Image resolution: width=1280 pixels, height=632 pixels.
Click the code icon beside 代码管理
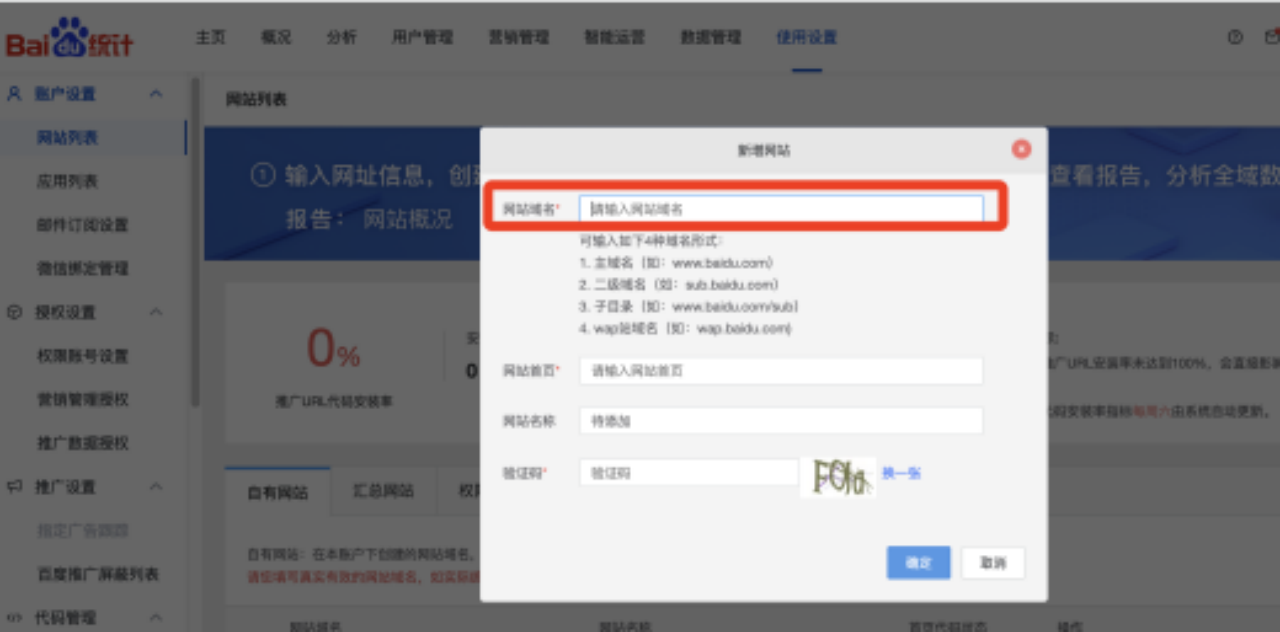[15, 618]
